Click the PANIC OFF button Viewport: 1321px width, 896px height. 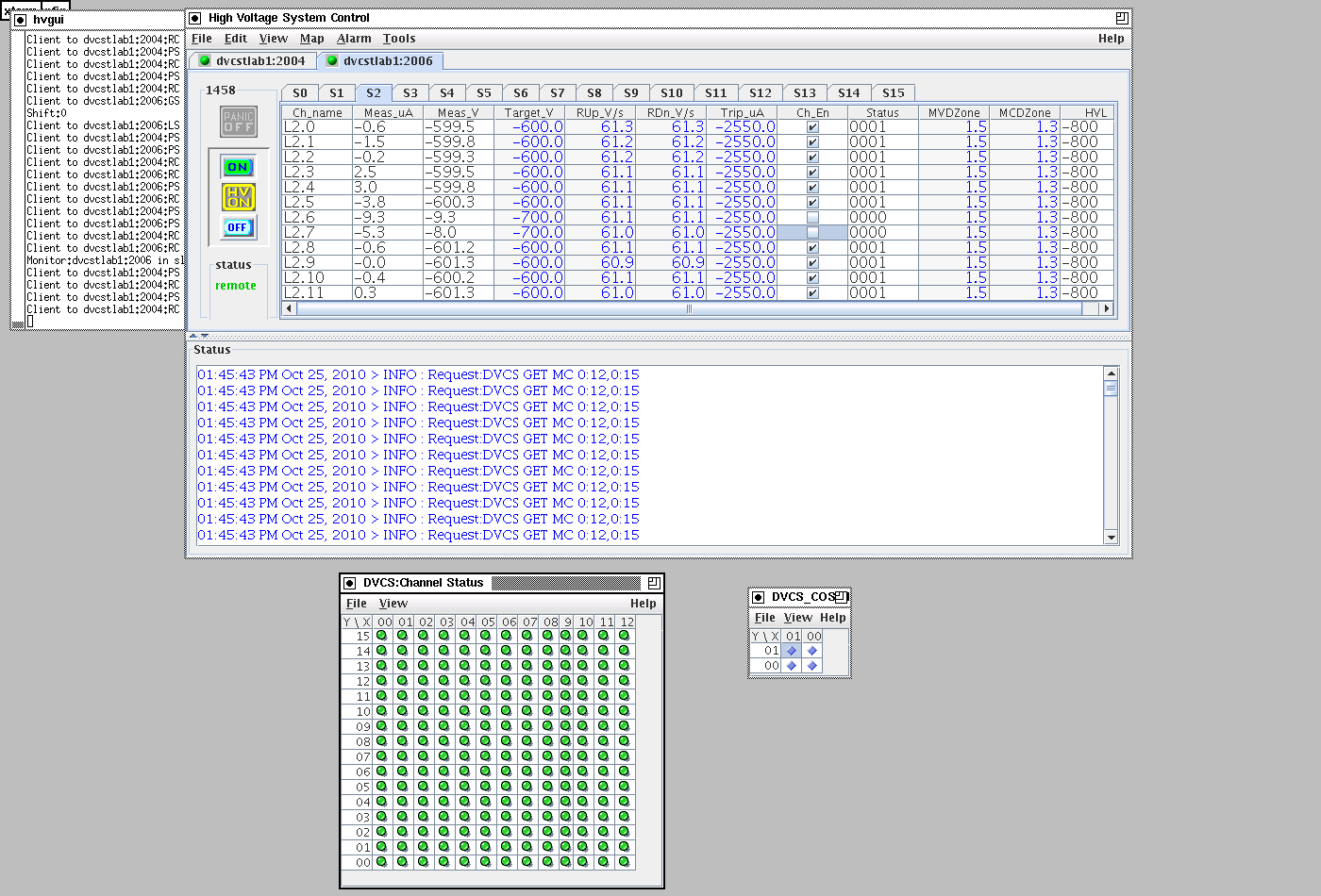(239, 122)
